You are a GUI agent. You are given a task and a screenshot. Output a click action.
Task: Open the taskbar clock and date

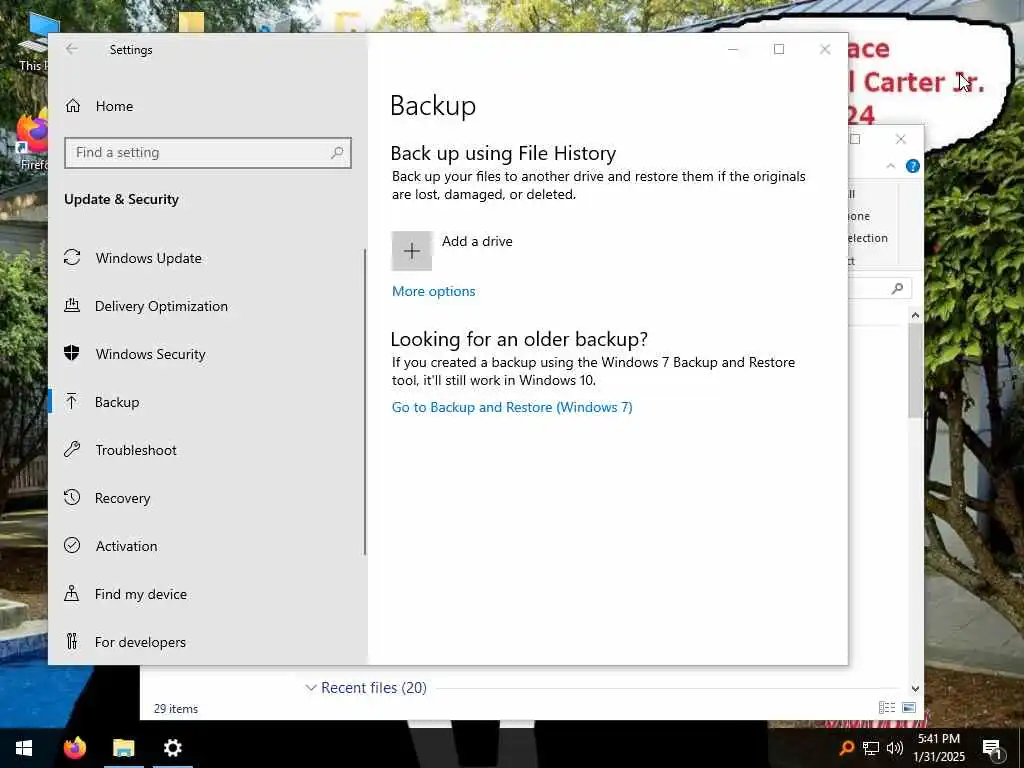click(x=939, y=748)
